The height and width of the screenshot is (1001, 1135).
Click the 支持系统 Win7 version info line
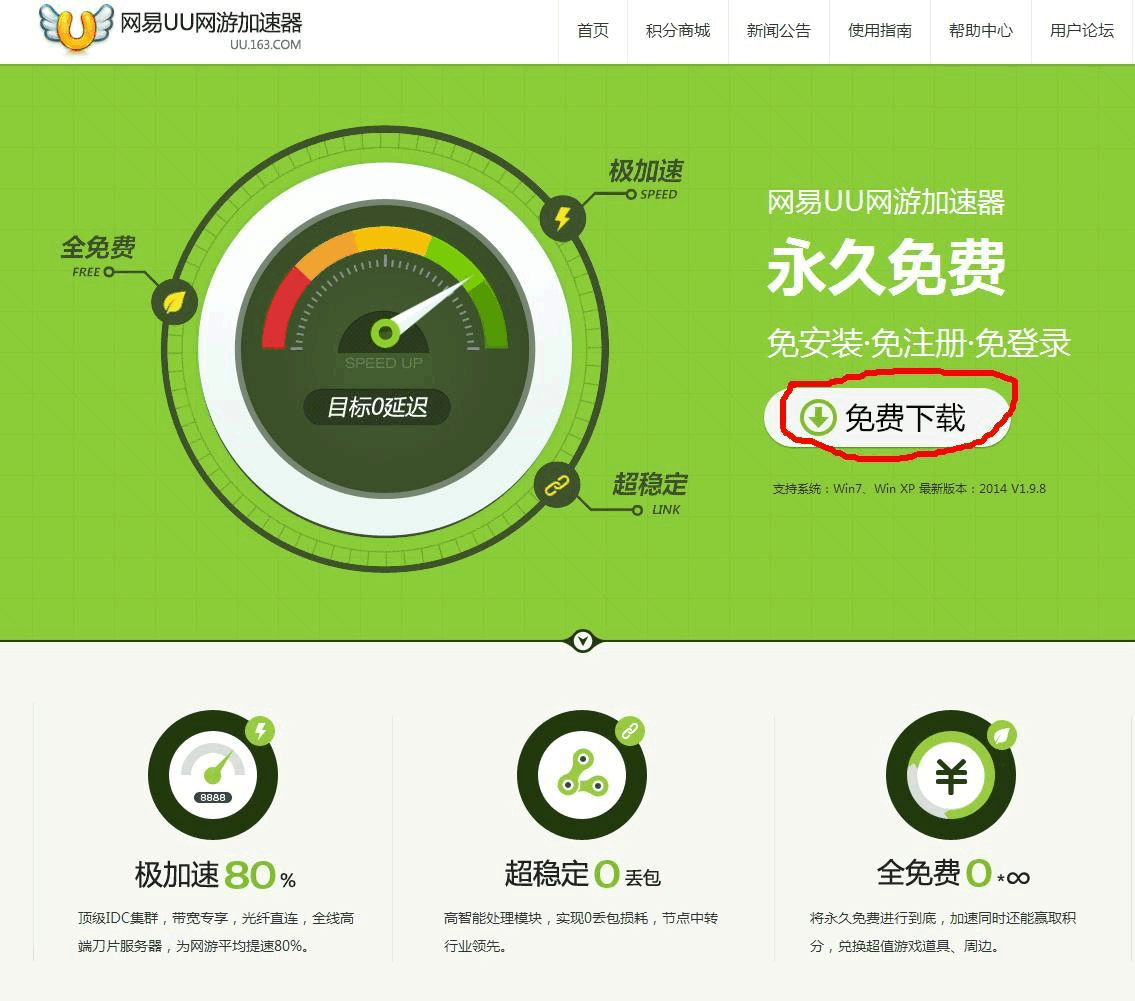[909, 489]
